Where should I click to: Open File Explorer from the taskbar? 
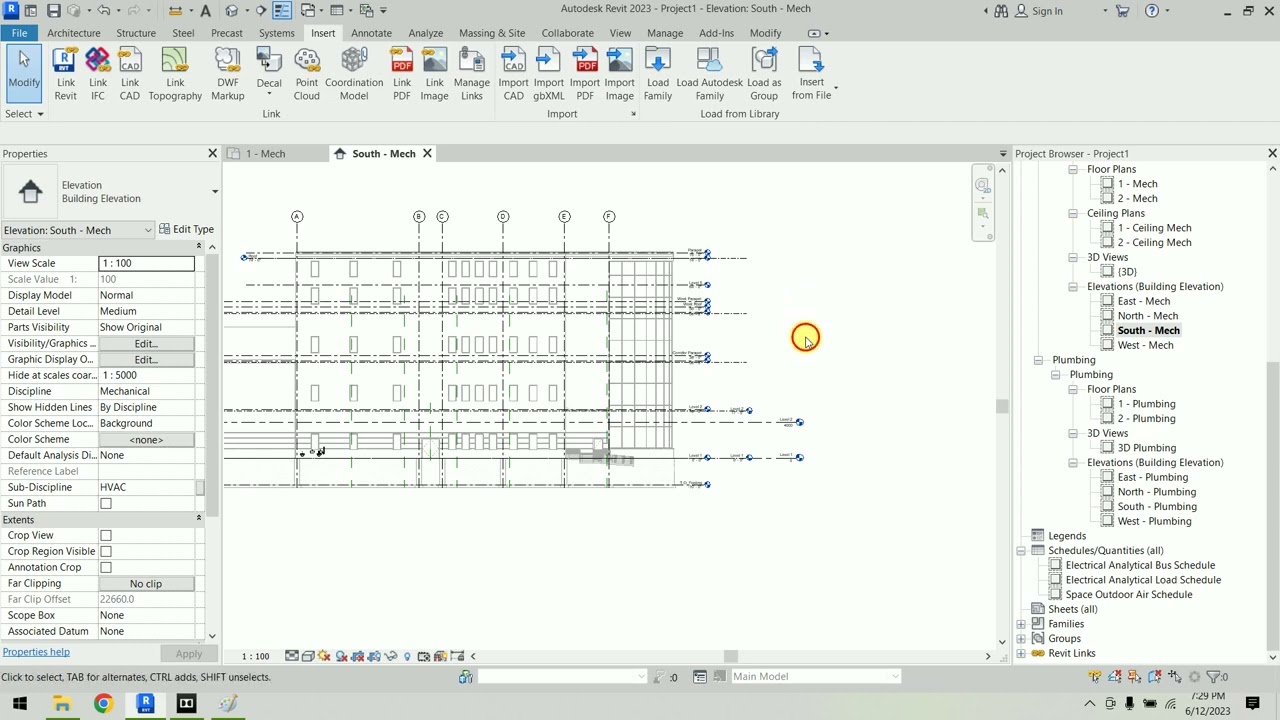(62, 704)
